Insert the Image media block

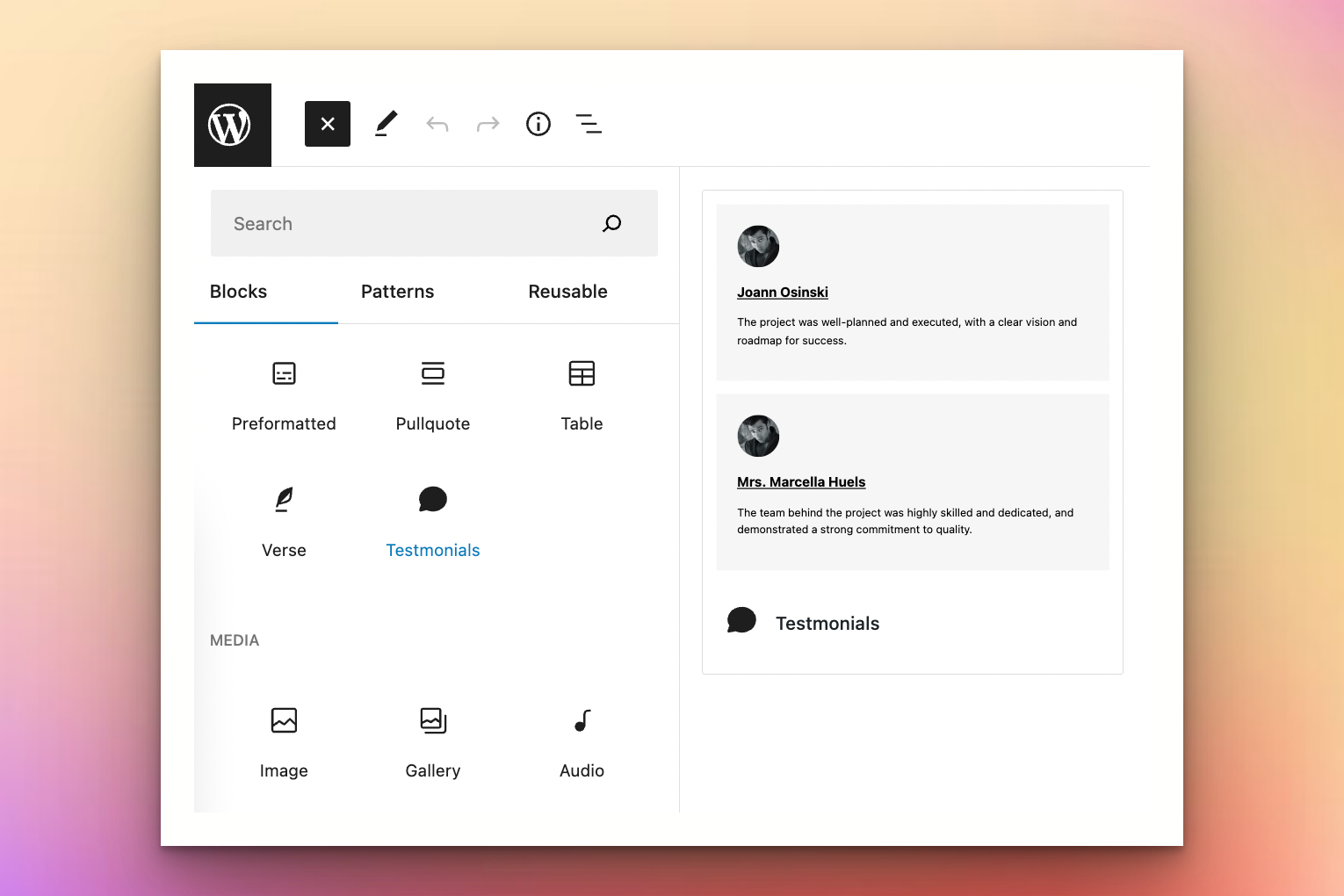tap(284, 742)
